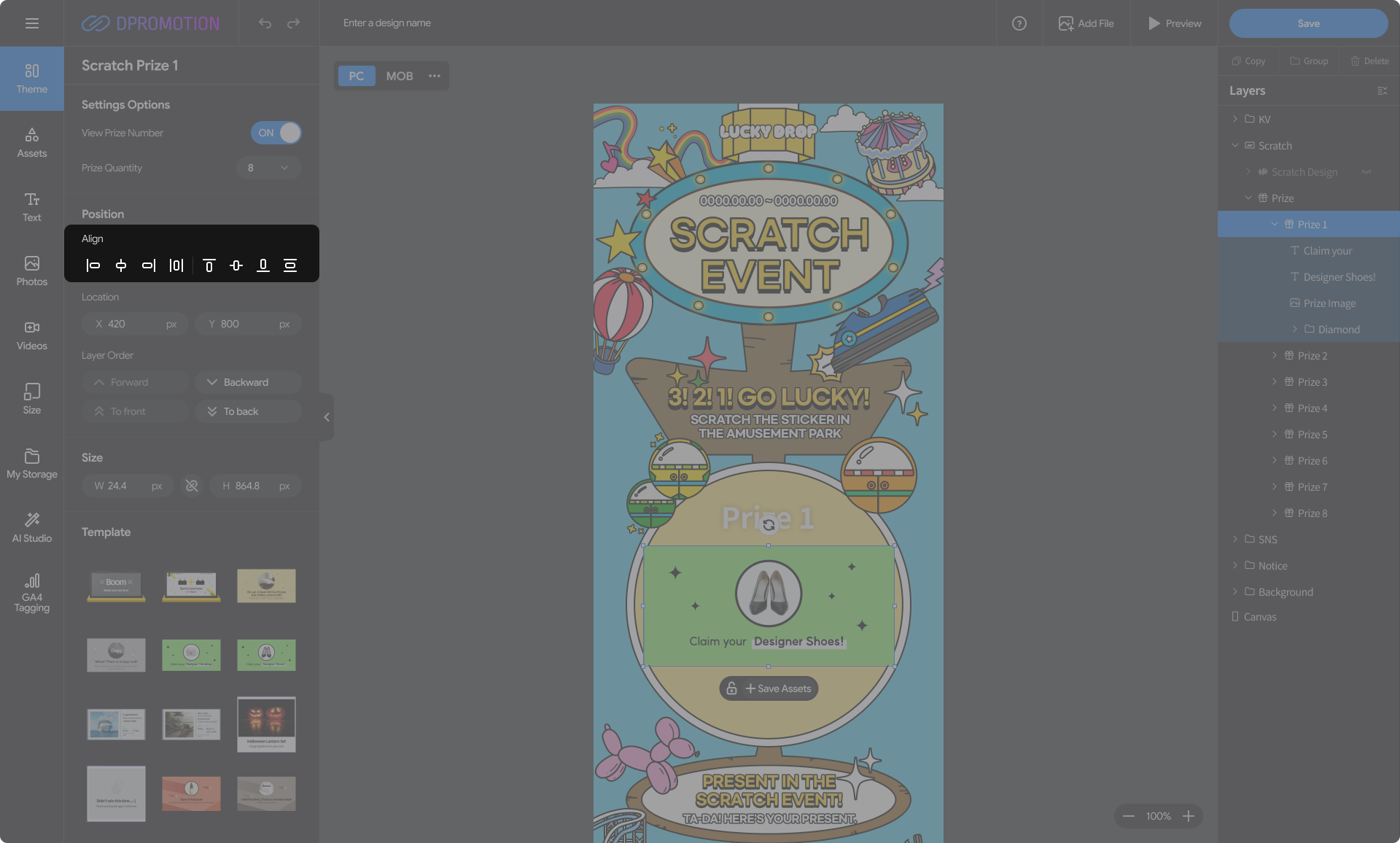The height and width of the screenshot is (843, 1400).
Task: Click the Save button
Action: pos(1308,23)
